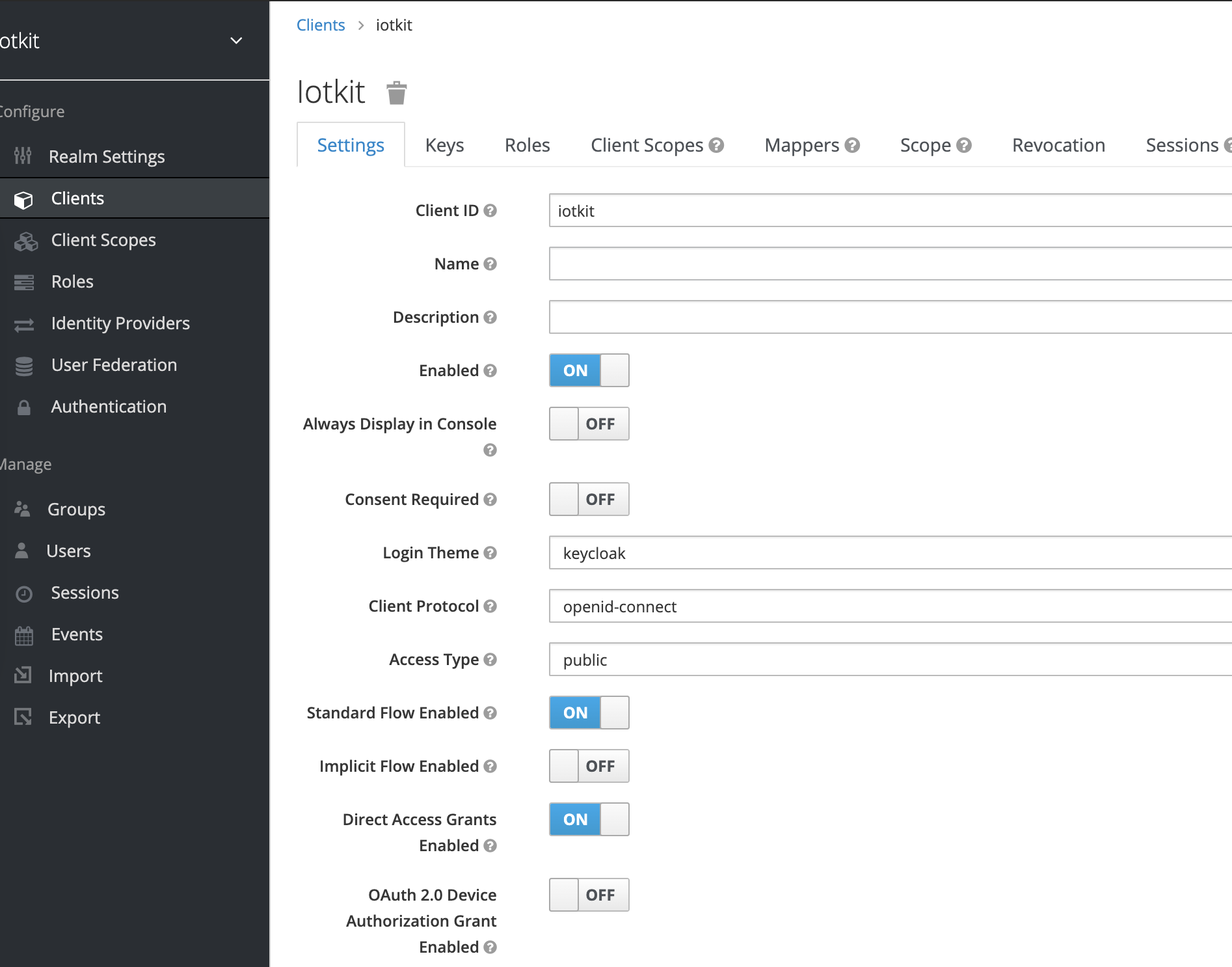Toggle Always Display in Console on
Viewport: 1232px width, 967px height.
589,424
